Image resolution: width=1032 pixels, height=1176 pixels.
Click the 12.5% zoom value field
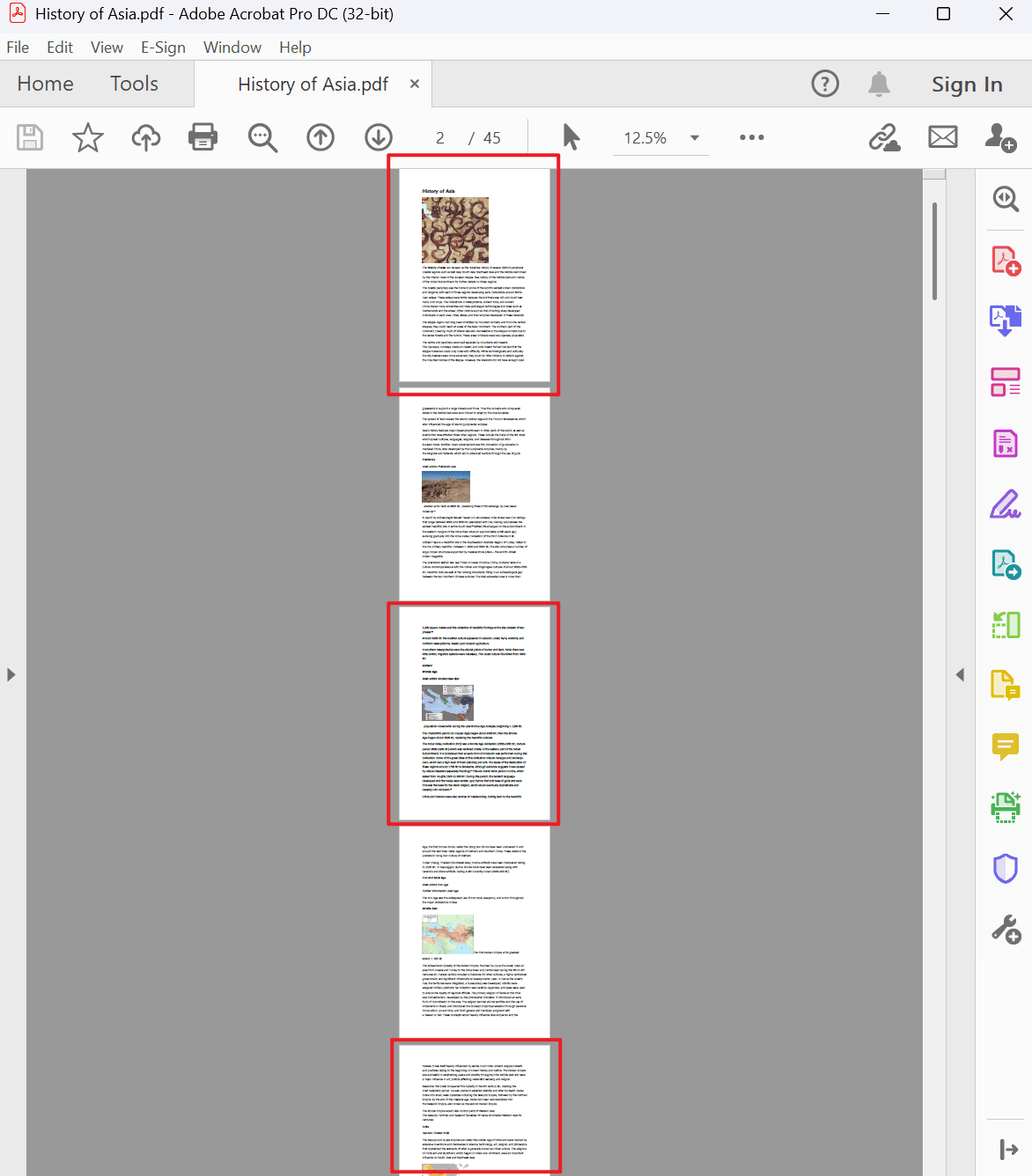tap(645, 138)
